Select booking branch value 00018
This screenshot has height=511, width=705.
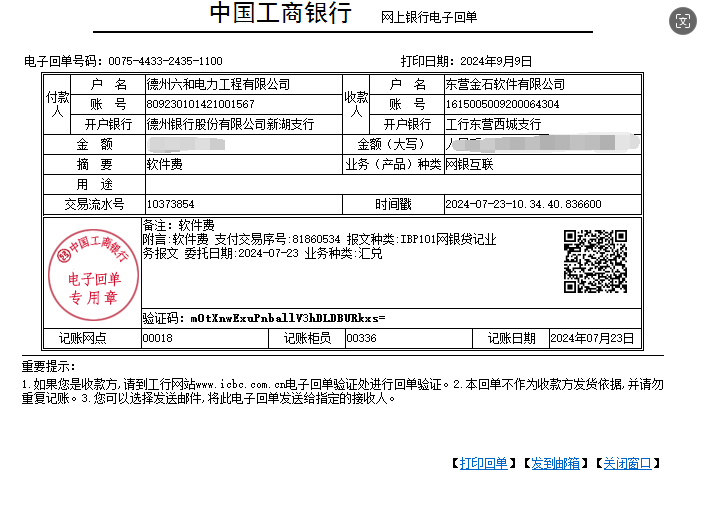[157, 338]
